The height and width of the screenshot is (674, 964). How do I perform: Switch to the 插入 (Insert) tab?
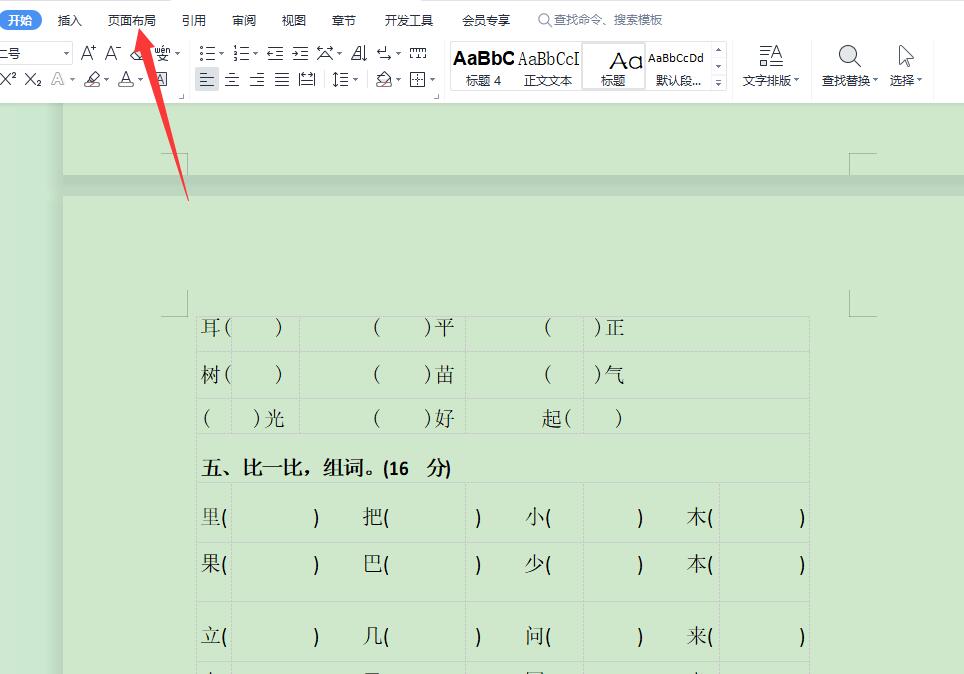[70, 20]
